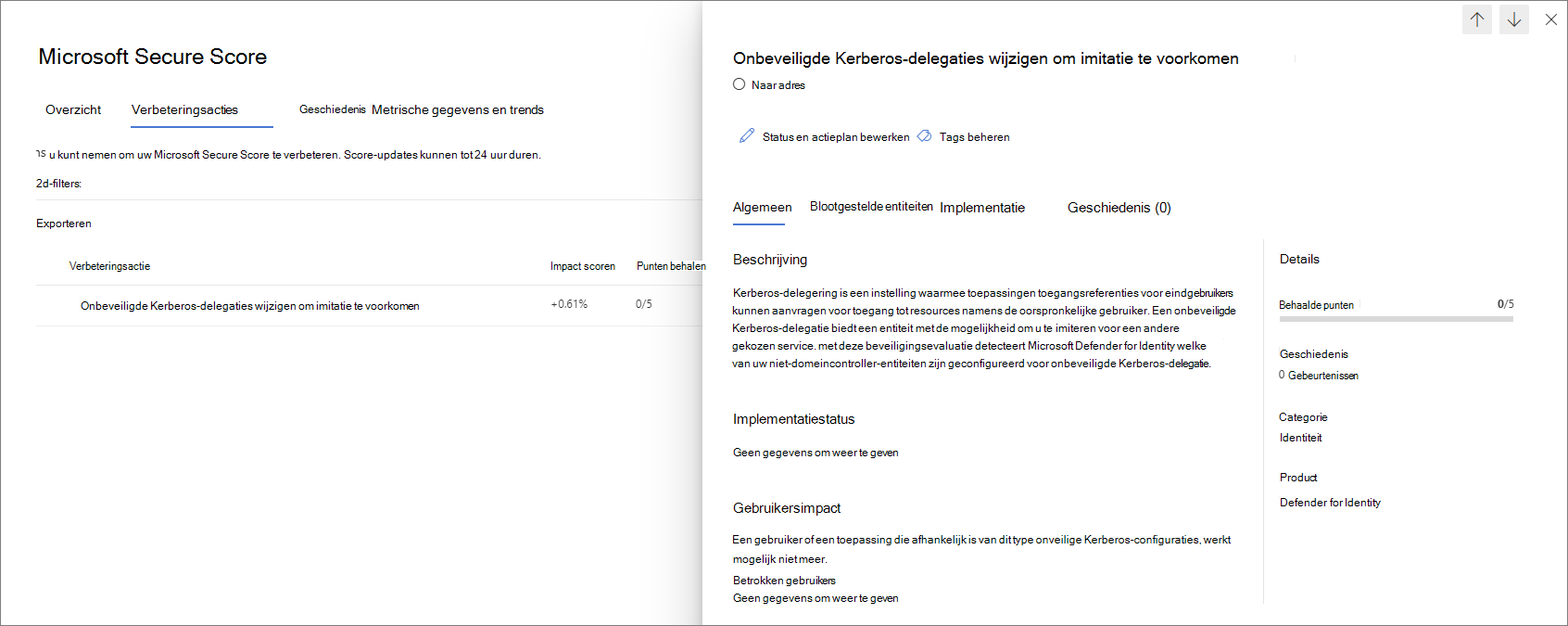The width and height of the screenshot is (1568, 626).
Task: Sort by Impact scoren column header
Action: [582, 266]
